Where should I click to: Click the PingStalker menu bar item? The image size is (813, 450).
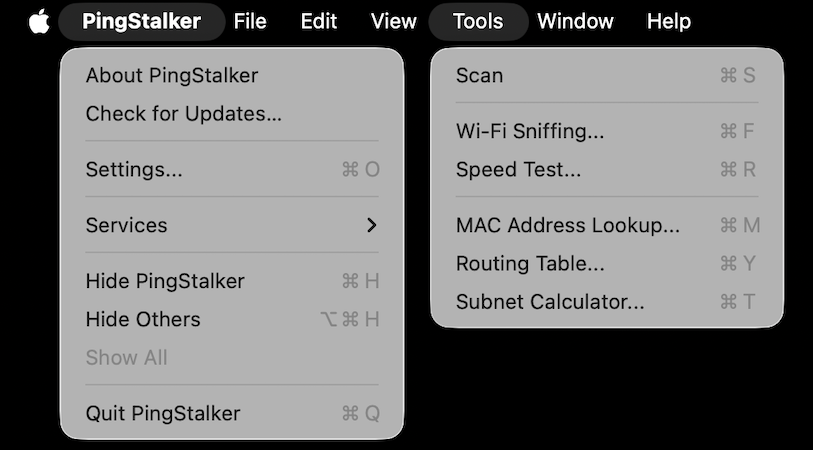pyautogui.click(x=141, y=21)
